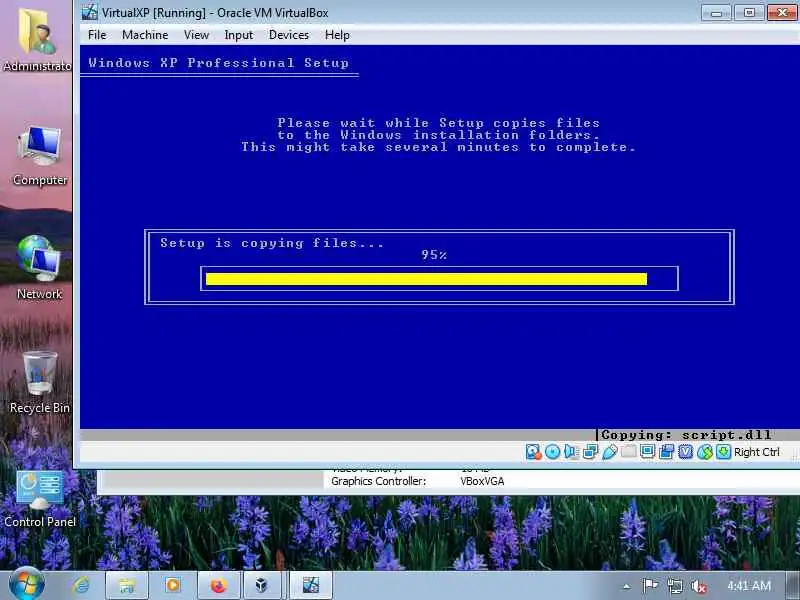Select the Control Panel desktop icon
This screenshot has width=800, height=600.
tap(40, 499)
